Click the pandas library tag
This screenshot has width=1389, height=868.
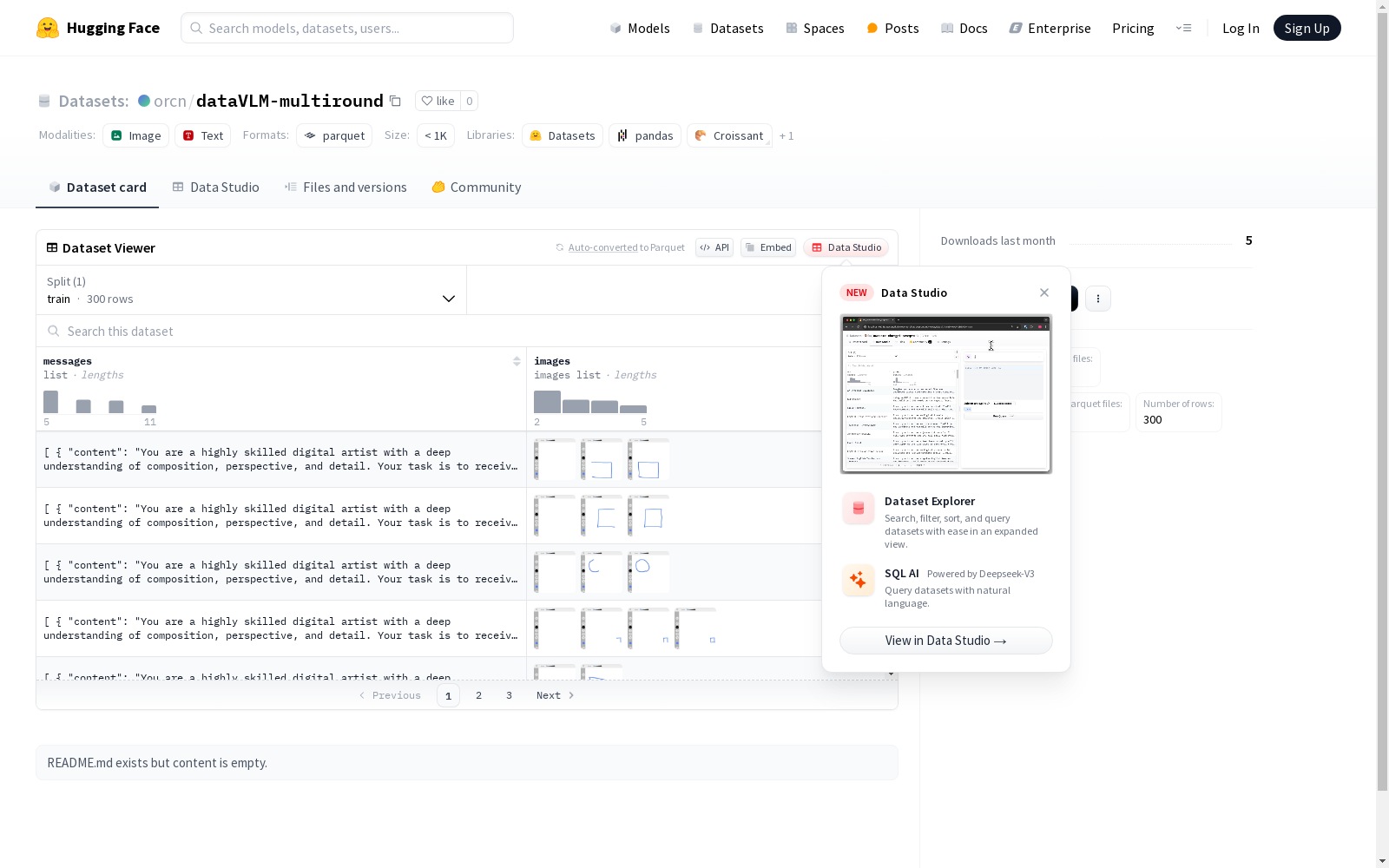click(x=645, y=135)
